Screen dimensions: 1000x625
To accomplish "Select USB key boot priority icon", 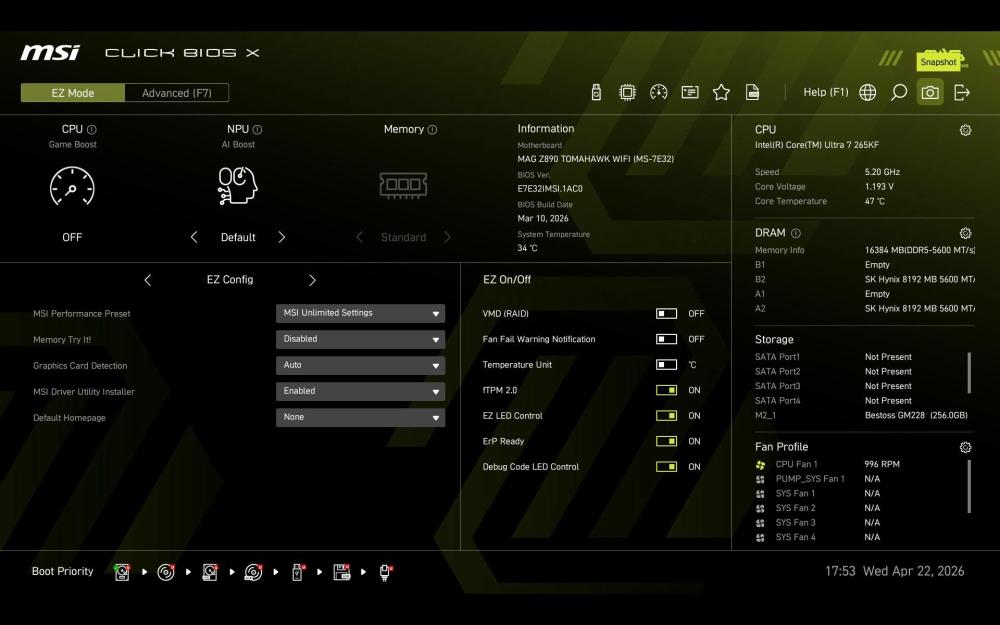I will tap(298, 572).
